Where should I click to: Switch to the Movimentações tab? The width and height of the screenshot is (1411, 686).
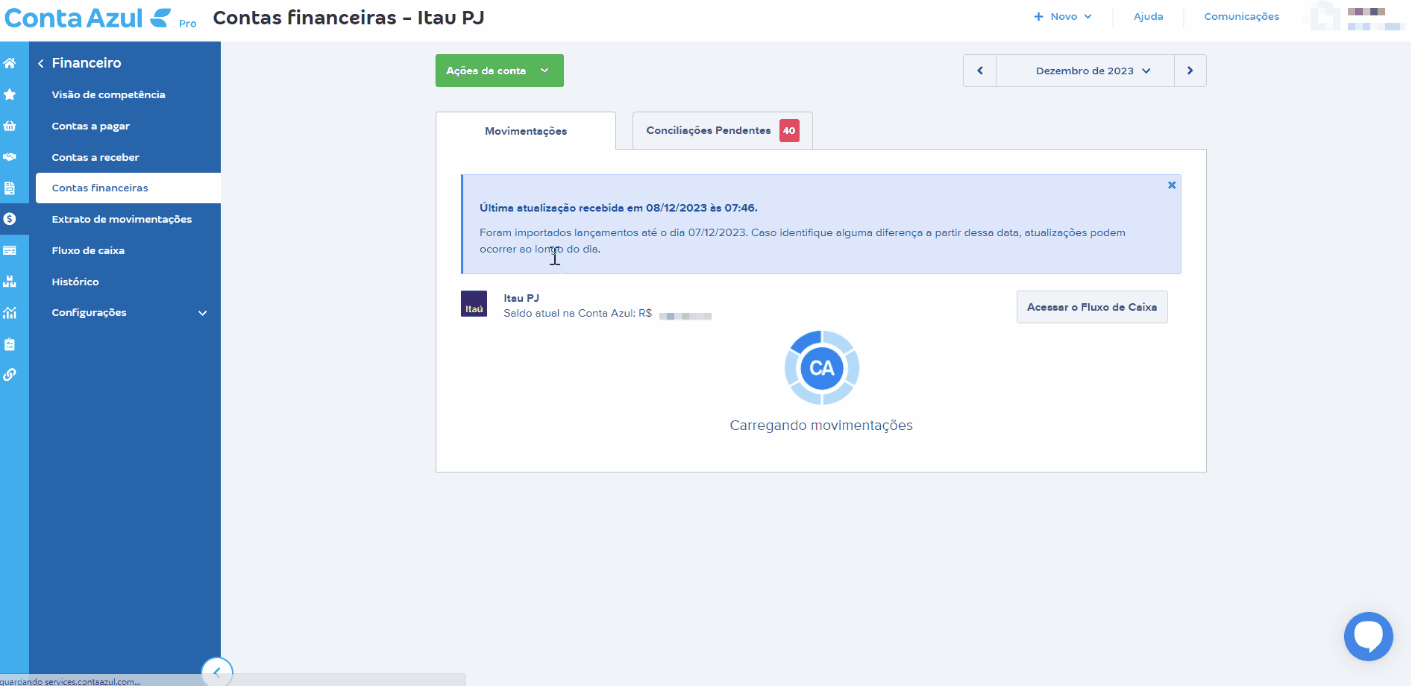coord(526,131)
